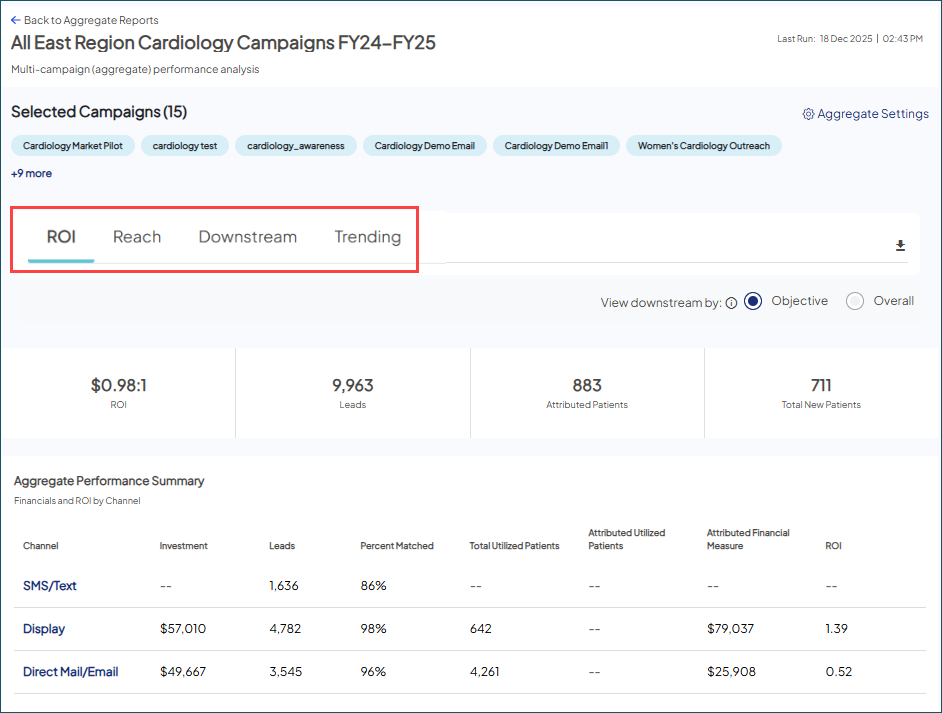Click the 883 Attributed Patients card
Viewport: 942px width, 713px height.
587,390
